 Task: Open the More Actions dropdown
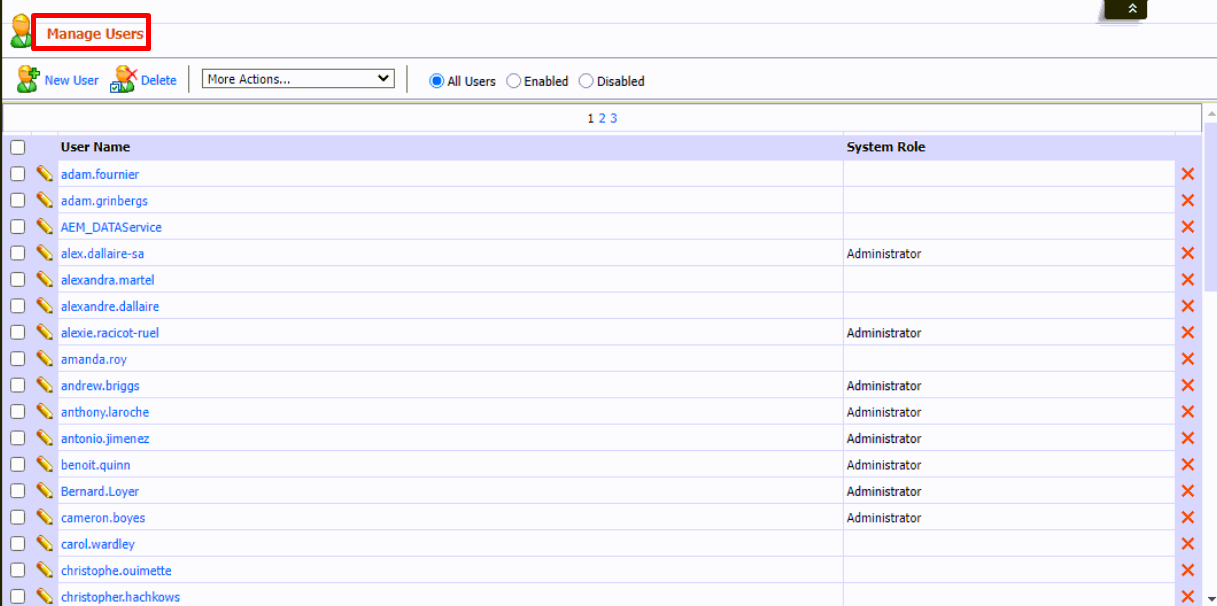click(298, 79)
